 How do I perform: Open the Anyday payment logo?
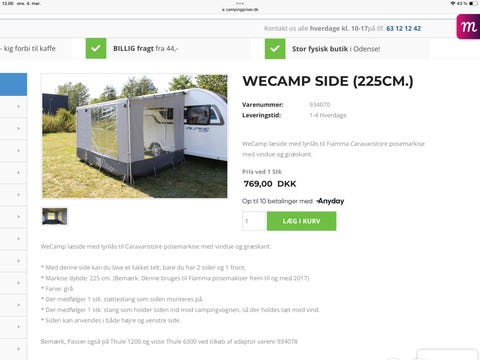click(330, 201)
